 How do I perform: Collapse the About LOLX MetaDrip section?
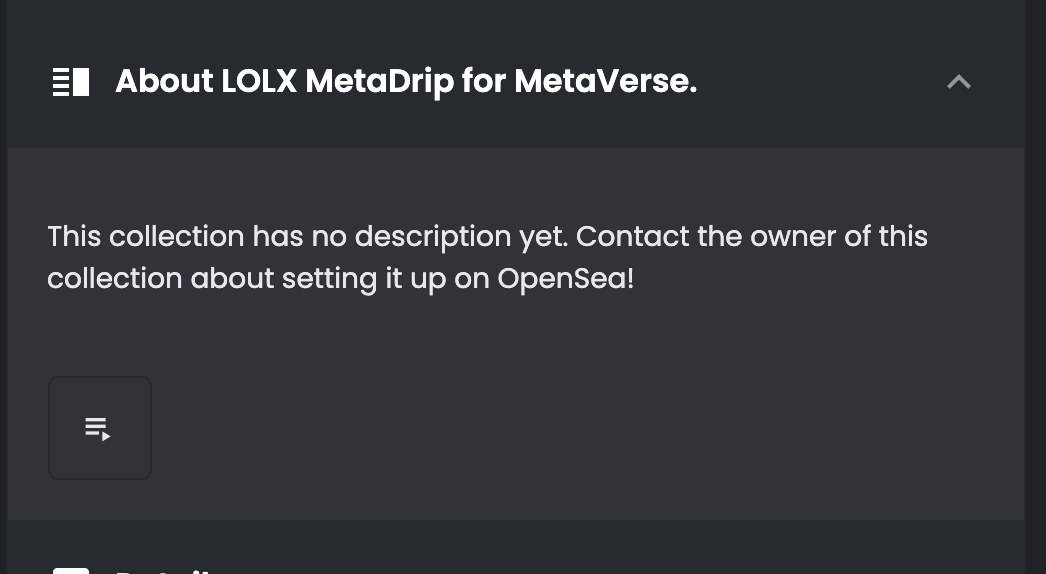(x=958, y=82)
